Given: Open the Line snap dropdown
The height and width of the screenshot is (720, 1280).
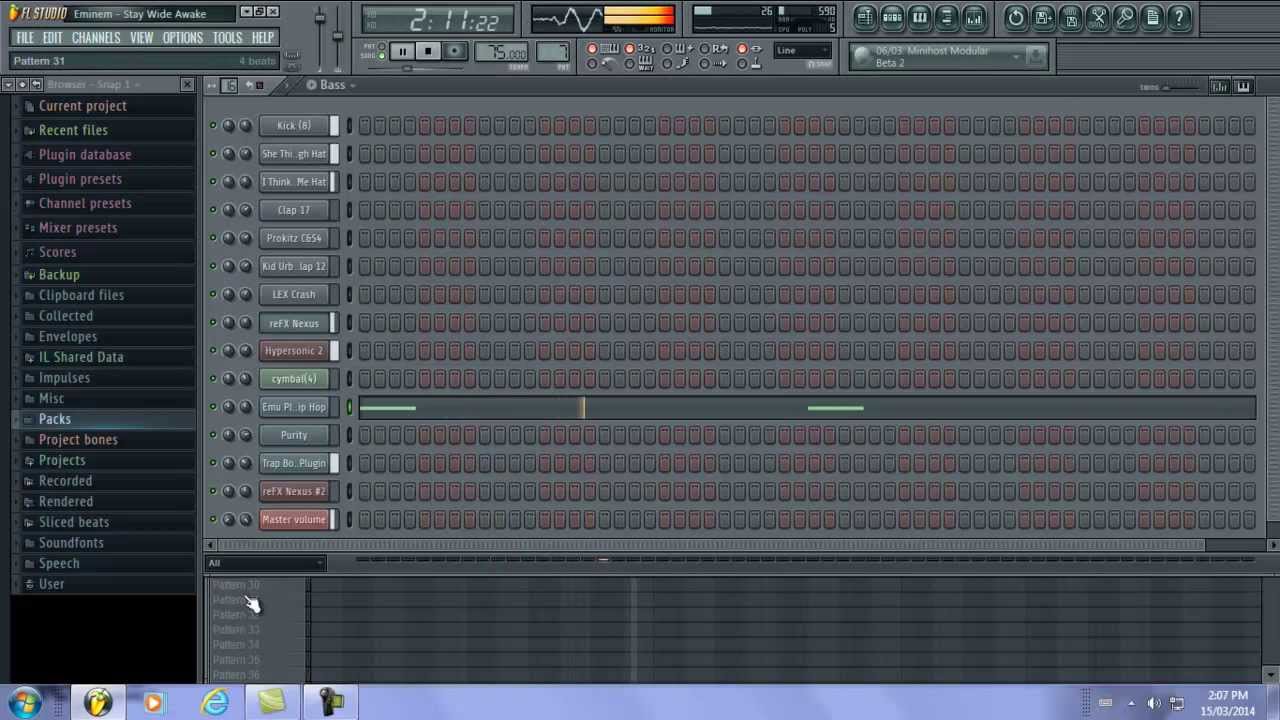Looking at the screenshot, I should (803, 50).
